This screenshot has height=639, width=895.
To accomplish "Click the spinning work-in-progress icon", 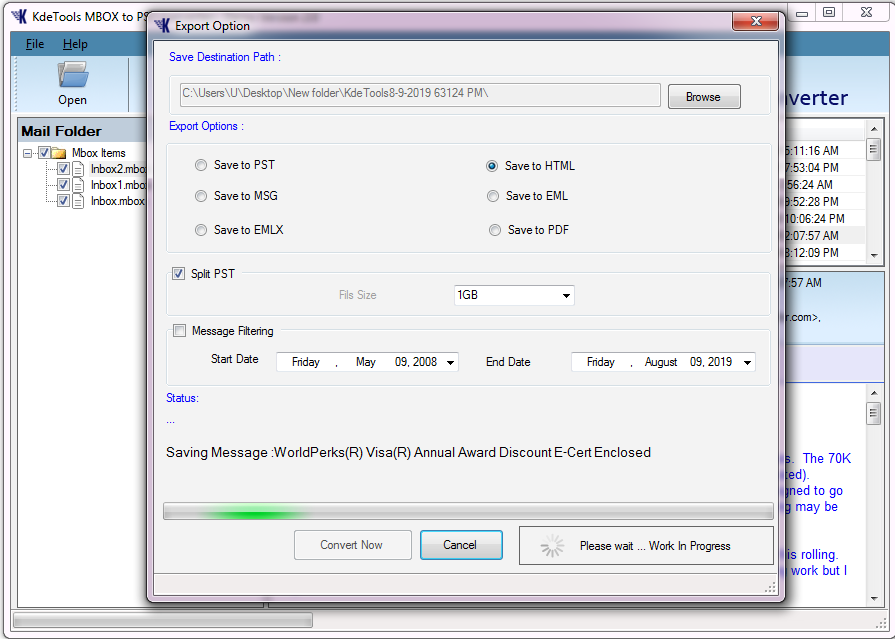I will pos(552,546).
